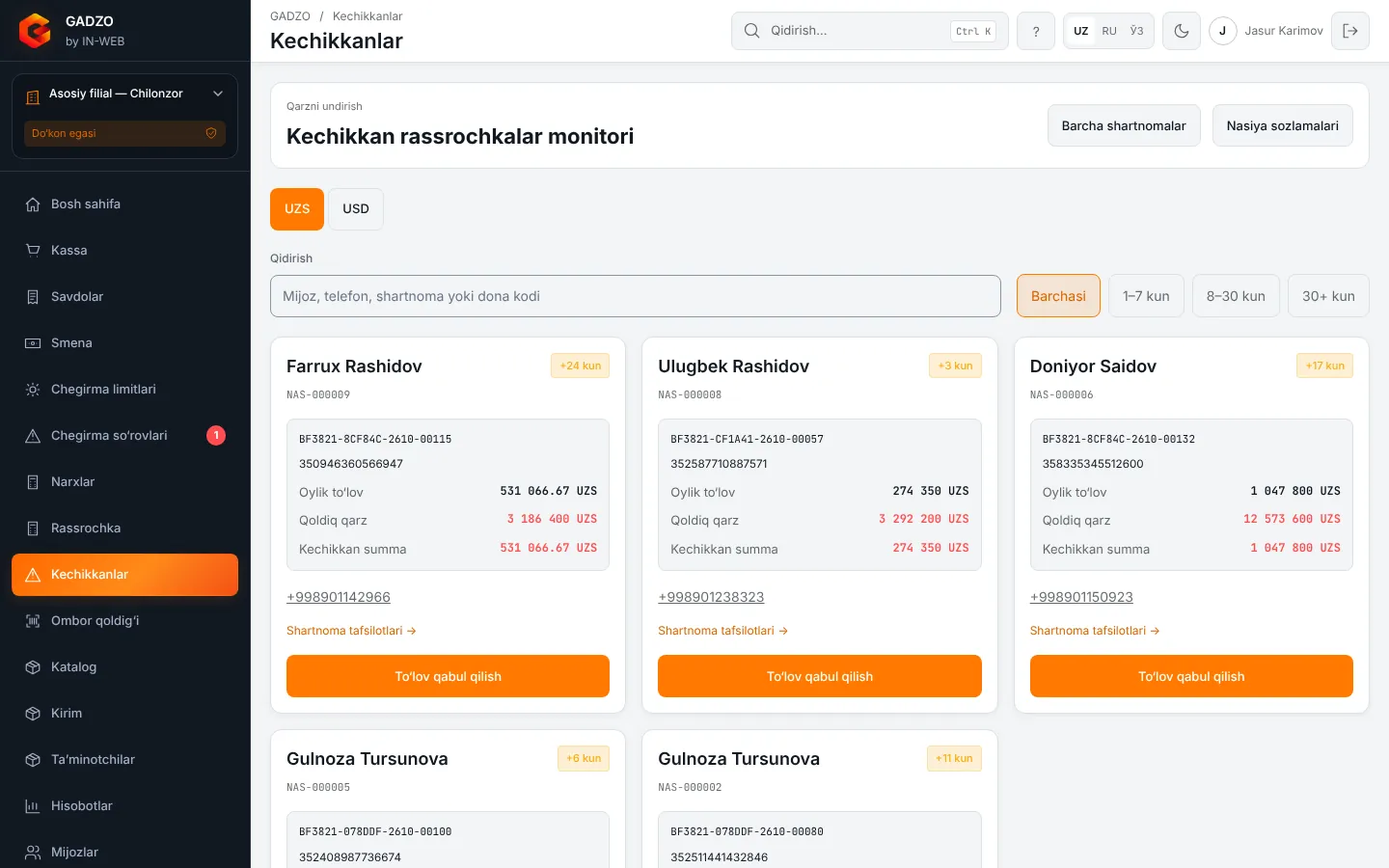The image size is (1389, 868).
Task: Open Chegirma limitlari gear icon
Action: pyautogui.click(x=33, y=390)
